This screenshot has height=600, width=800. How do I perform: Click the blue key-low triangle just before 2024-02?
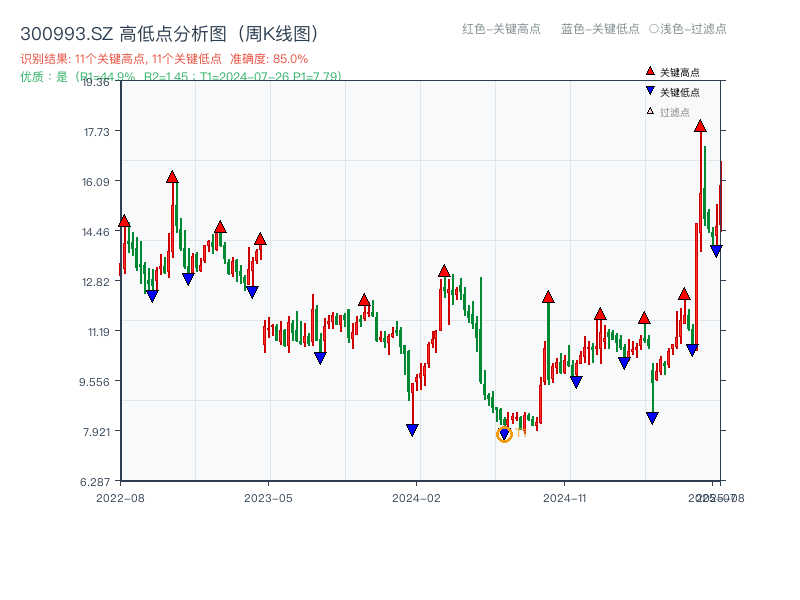[x=412, y=430]
